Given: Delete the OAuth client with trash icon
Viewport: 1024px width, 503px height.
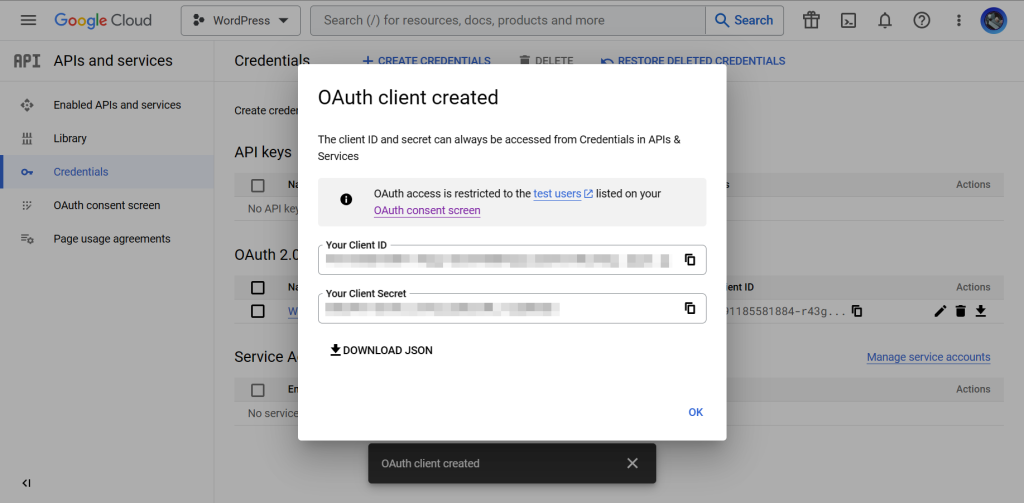Looking at the screenshot, I should click(x=960, y=311).
